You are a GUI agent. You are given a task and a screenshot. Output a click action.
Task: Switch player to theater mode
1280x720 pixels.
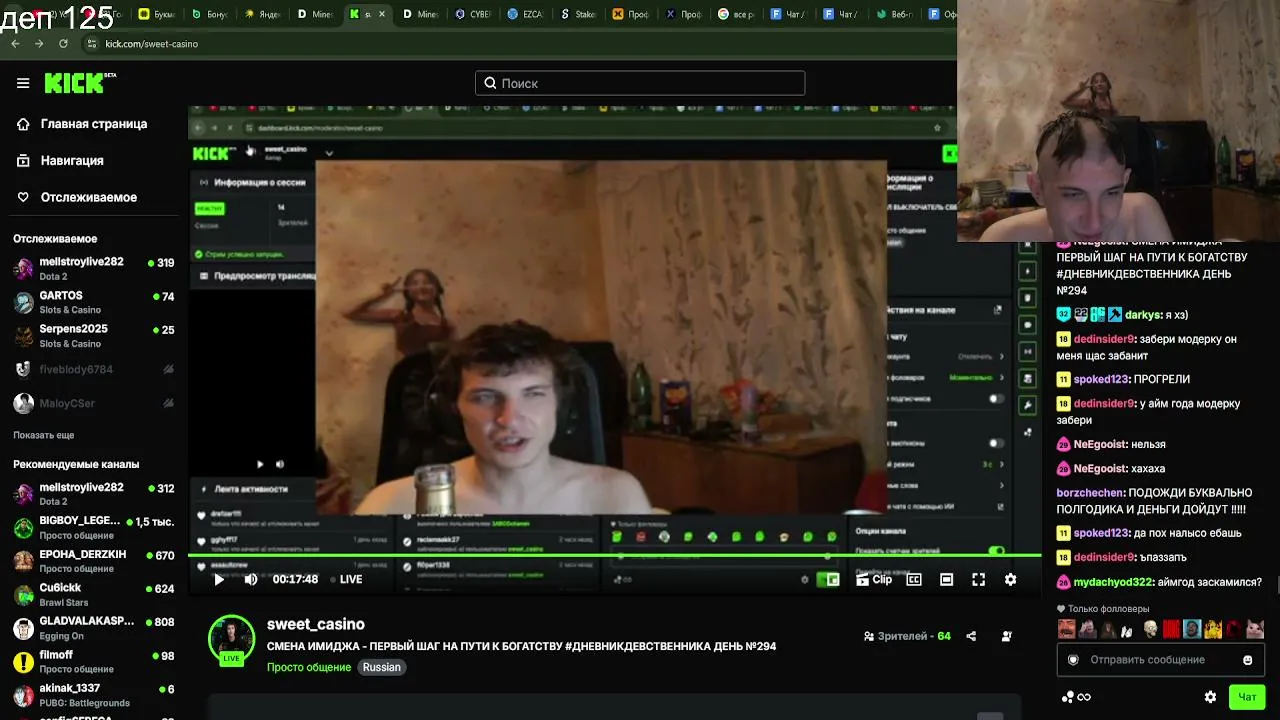946,579
